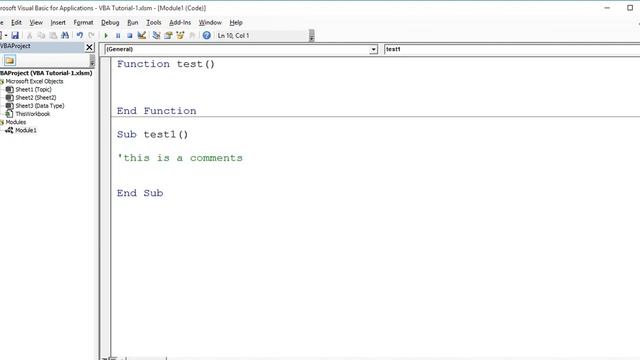Image resolution: width=640 pixels, height=360 pixels.
Task: Open the Tools menu
Action: (x=154, y=22)
